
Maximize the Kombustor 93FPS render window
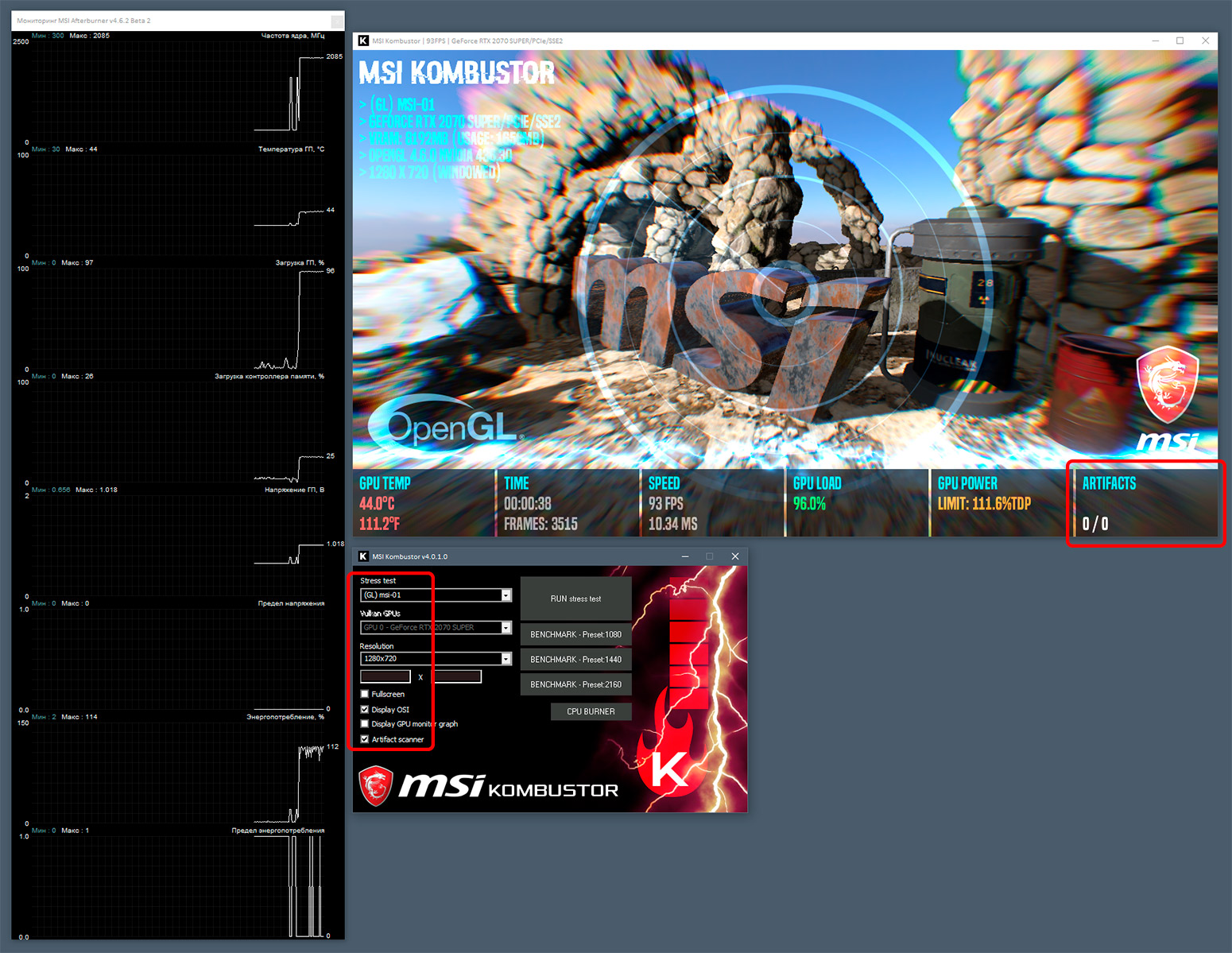pyautogui.click(x=1180, y=41)
